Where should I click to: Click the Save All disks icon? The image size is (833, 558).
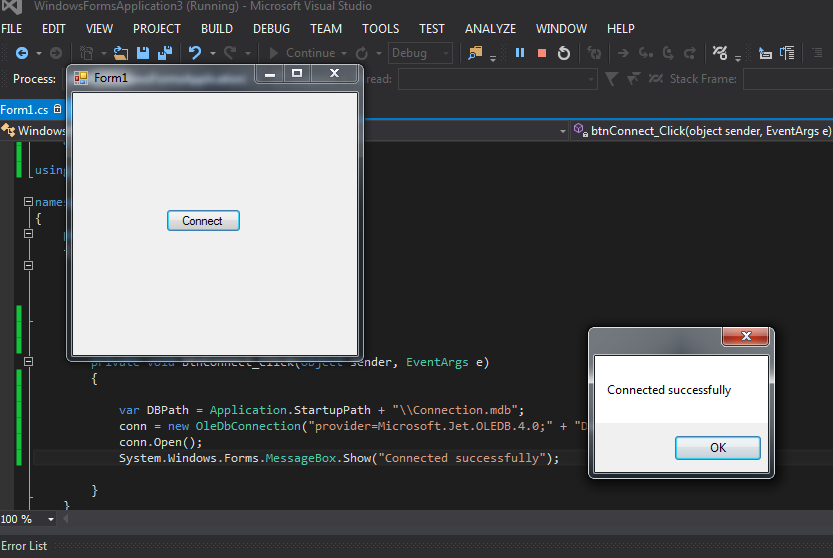click(x=165, y=53)
